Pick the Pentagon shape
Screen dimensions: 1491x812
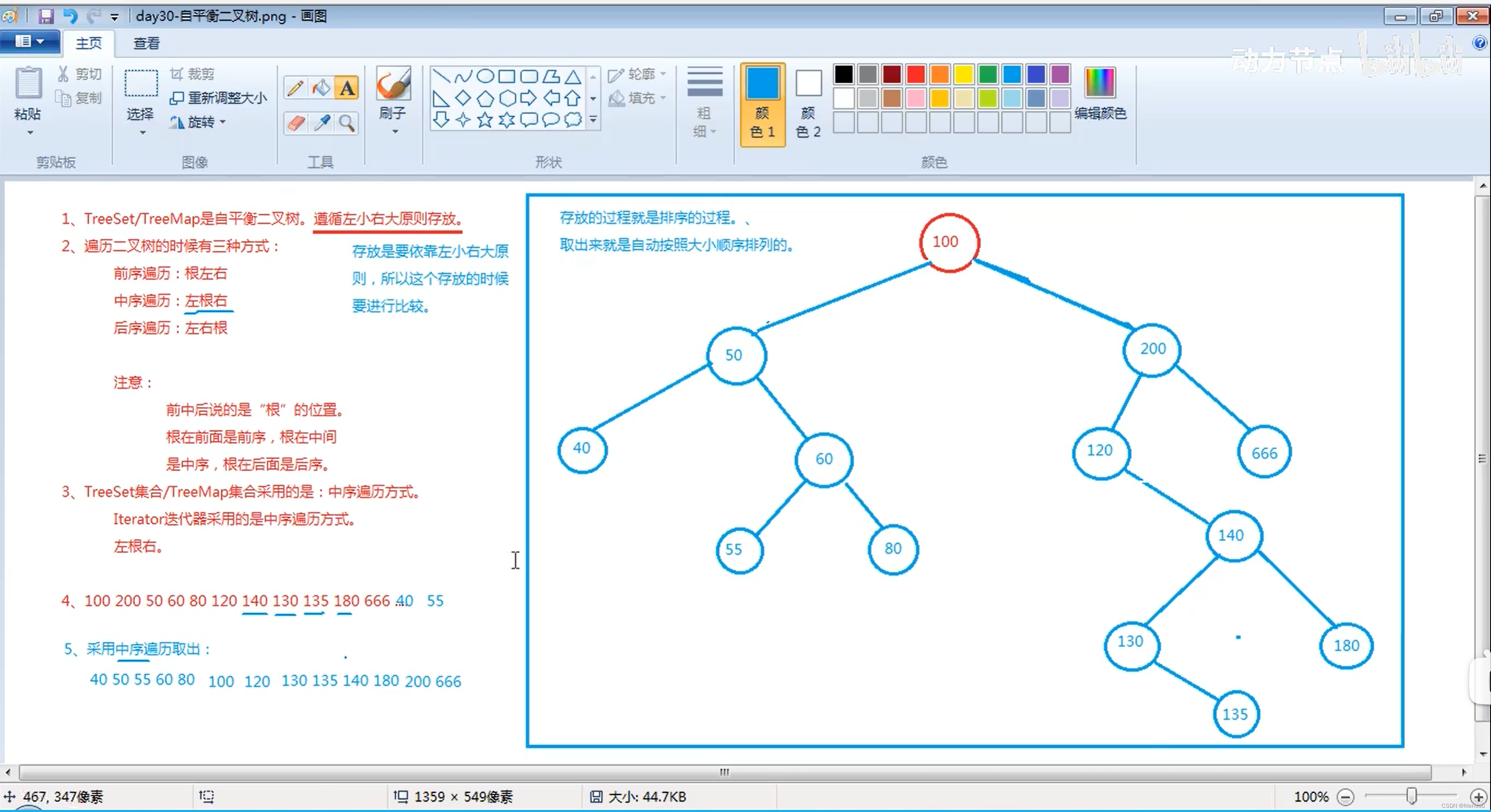click(485, 98)
